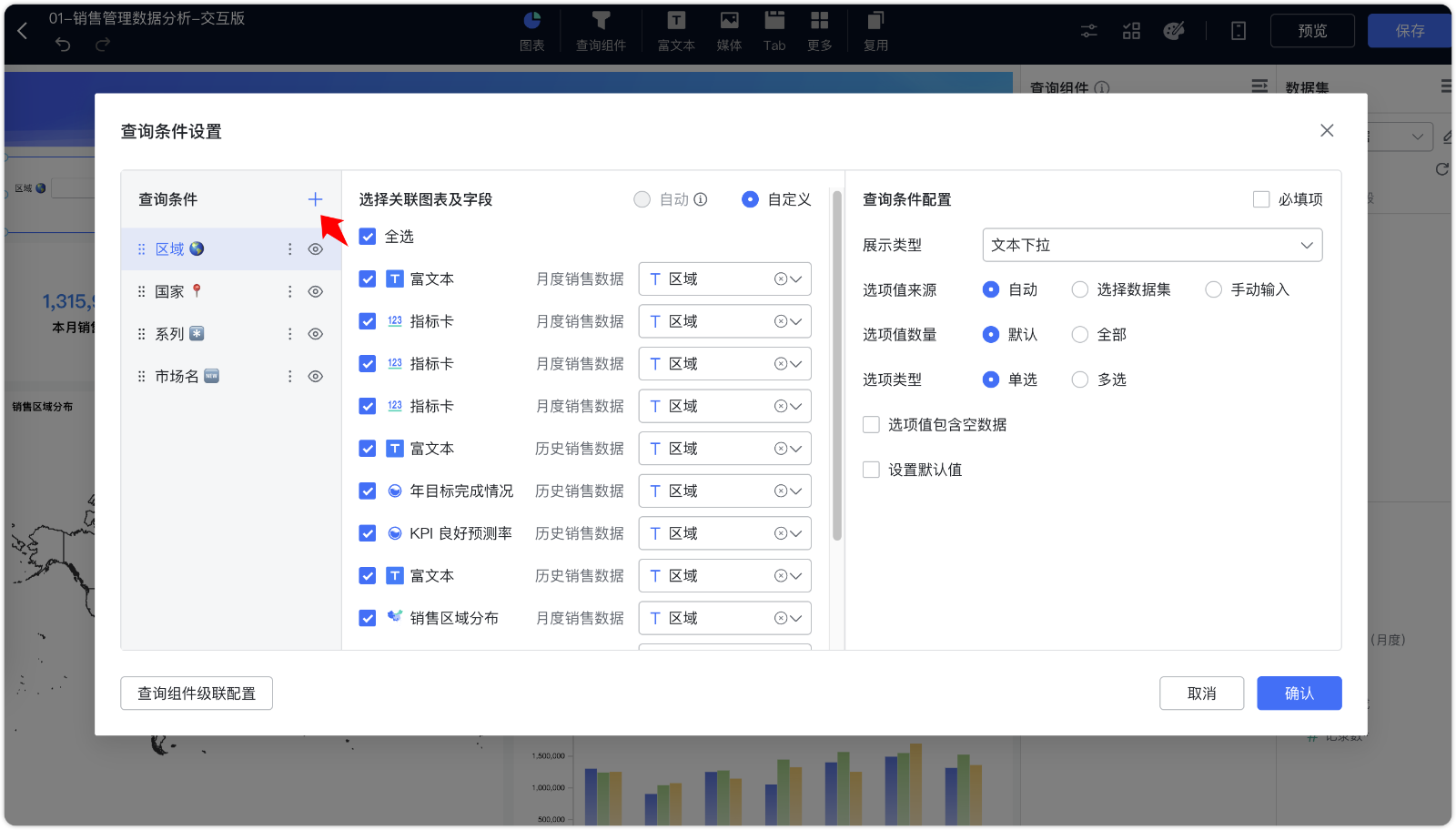This screenshot has height=830, width=1456.
Task: Select 选择数据集 as option value source
Action: click(1080, 289)
